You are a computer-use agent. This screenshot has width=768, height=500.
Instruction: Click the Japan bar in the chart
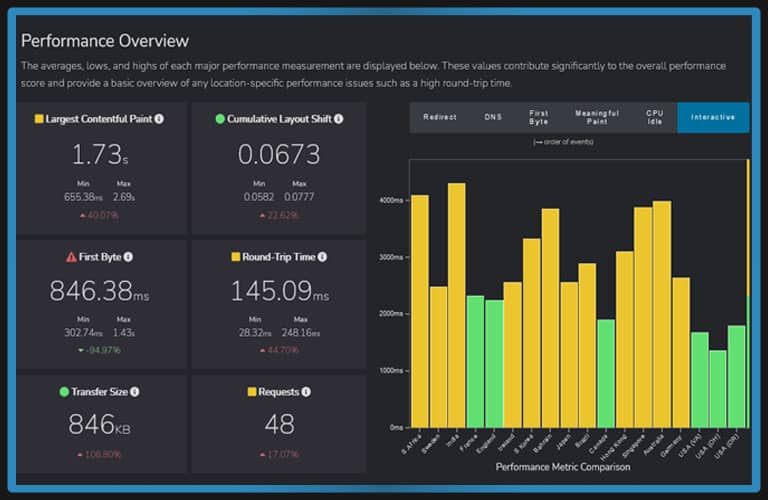569,355
